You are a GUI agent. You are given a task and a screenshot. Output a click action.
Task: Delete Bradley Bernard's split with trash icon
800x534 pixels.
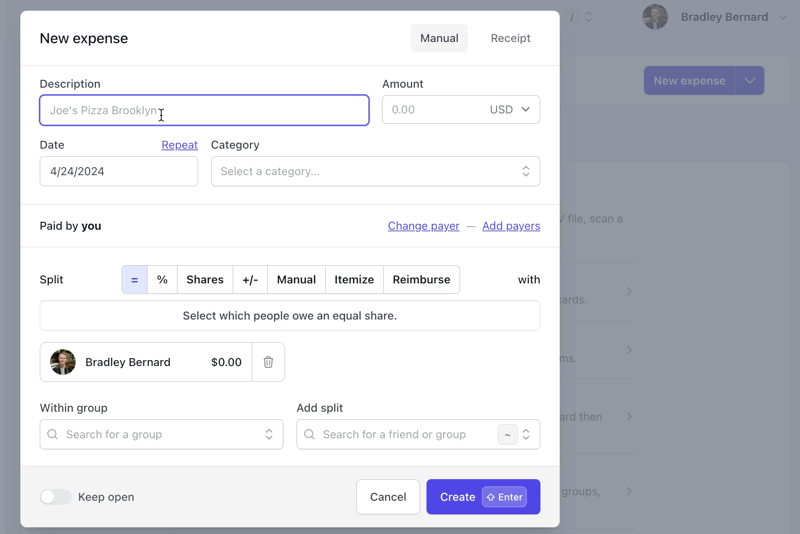click(x=268, y=362)
